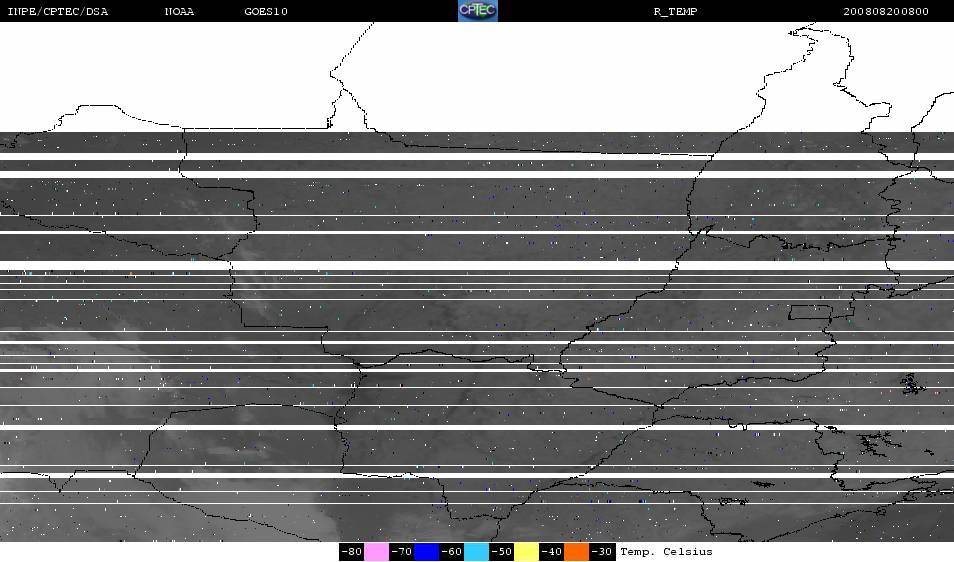Click the -70 legend label
Image resolution: width=954 pixels, height=562 pixels.
click(402, 552)
